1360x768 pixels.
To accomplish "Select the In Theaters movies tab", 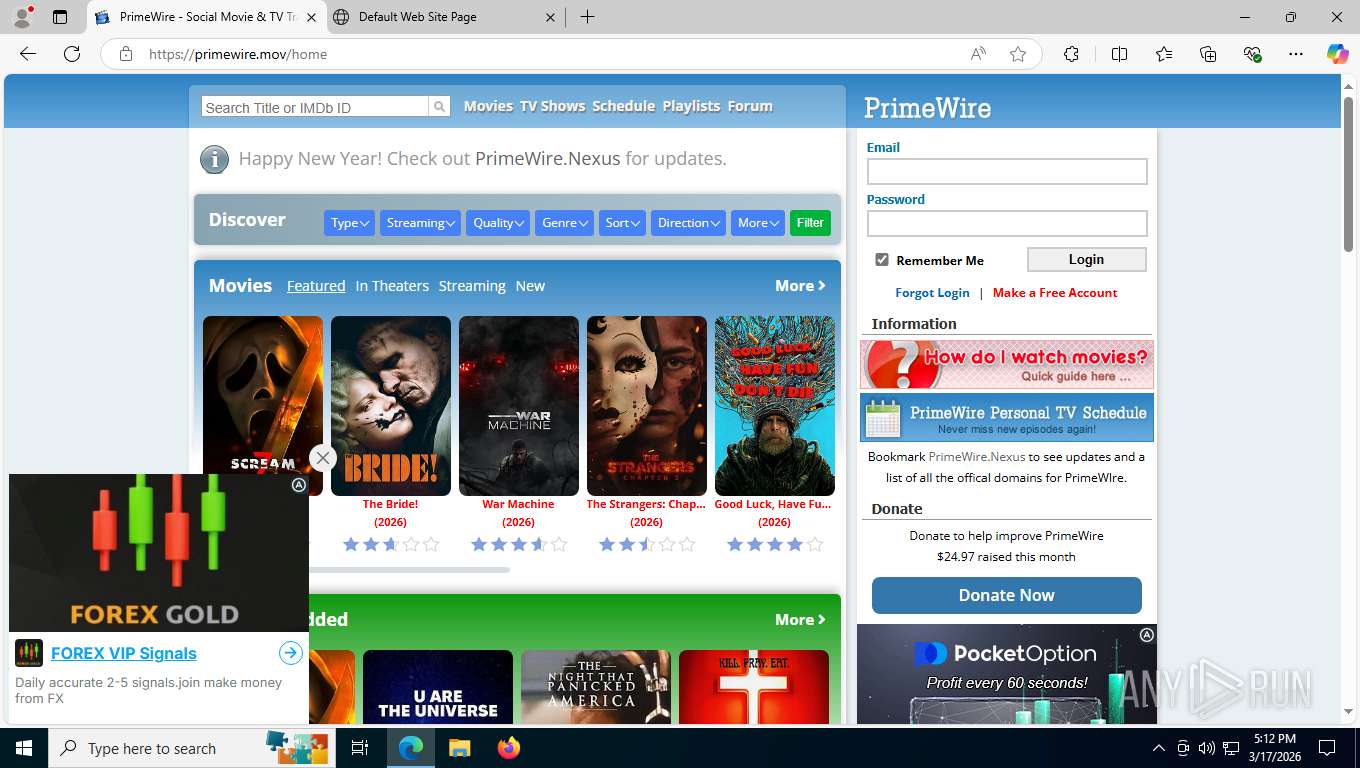I will coord(392,286).
